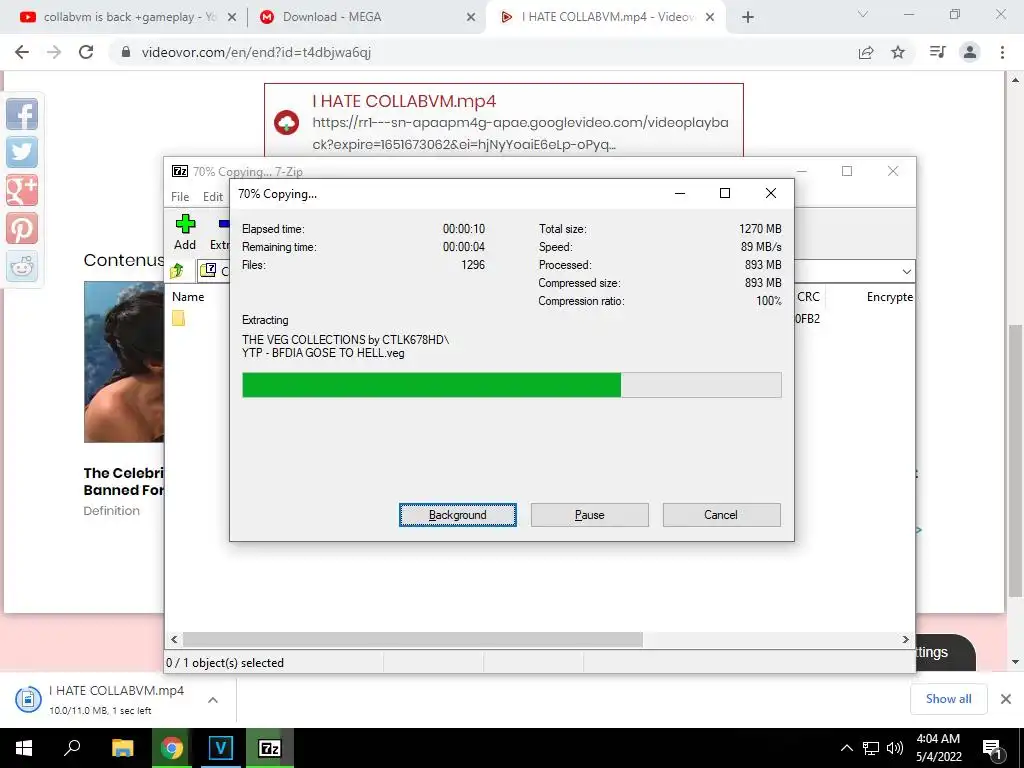
Task: Click the network tray icon
Action: [871, 748]
